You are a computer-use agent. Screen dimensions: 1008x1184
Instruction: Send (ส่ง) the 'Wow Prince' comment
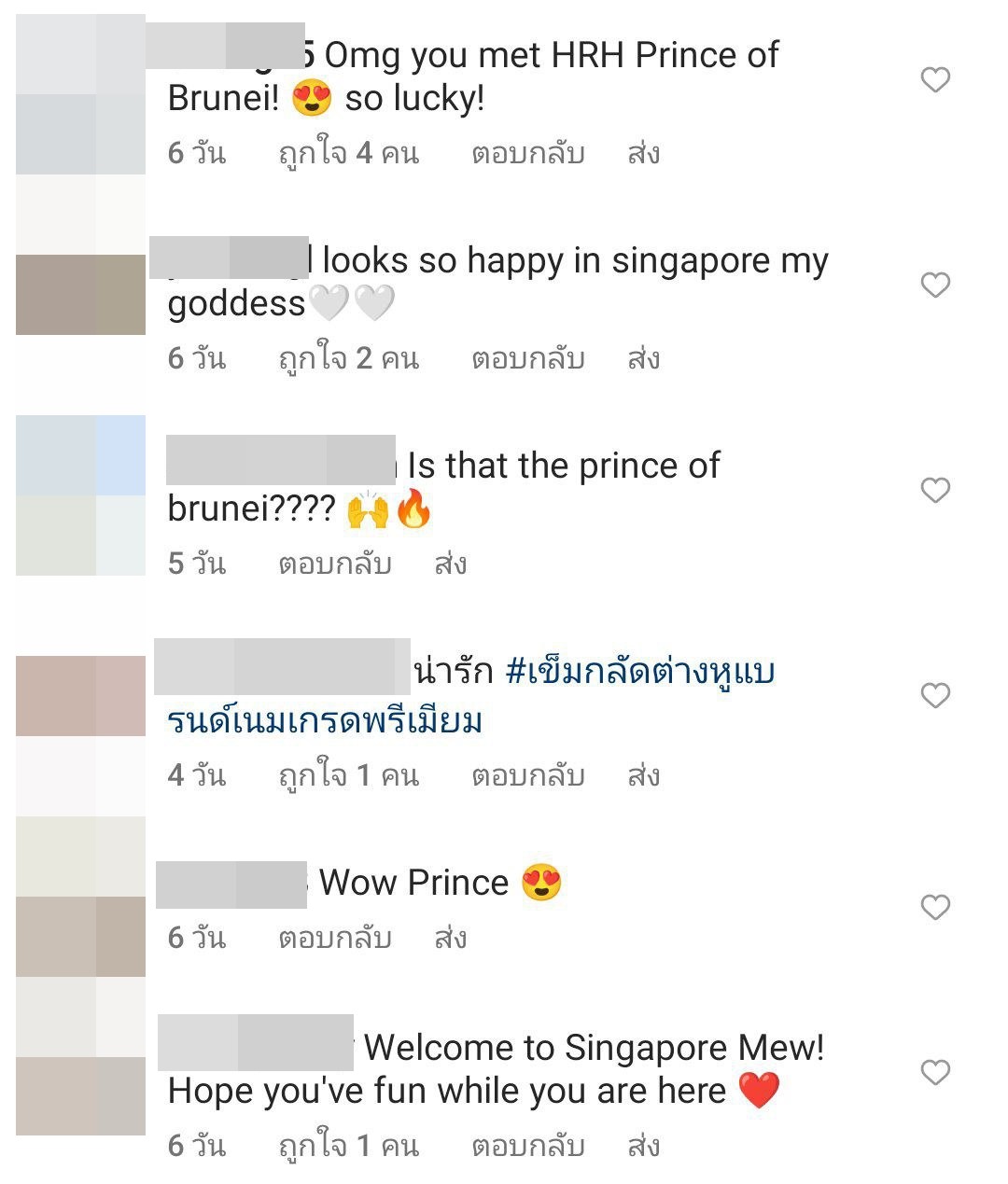[451, 938]
